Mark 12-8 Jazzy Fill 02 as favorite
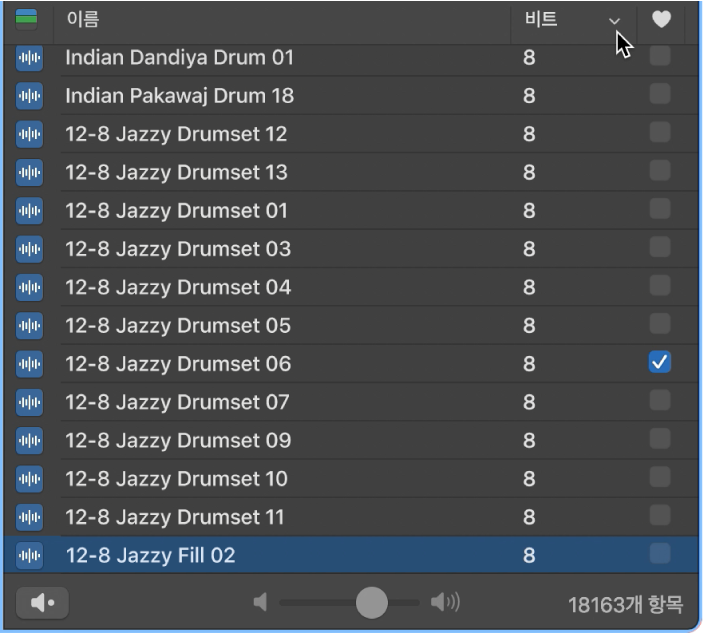 660,553
